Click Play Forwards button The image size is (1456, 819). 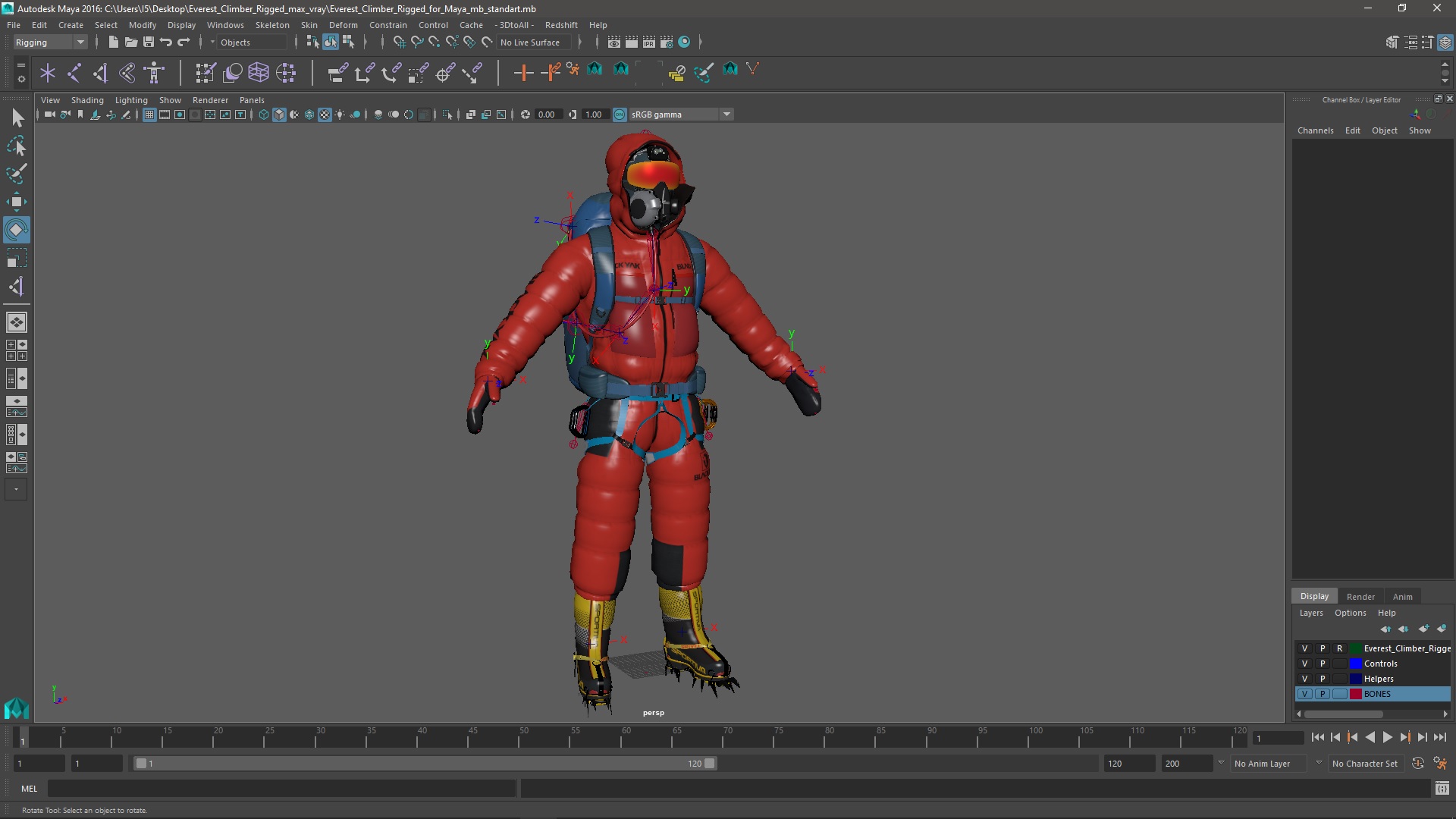[x=1387, y=737]
